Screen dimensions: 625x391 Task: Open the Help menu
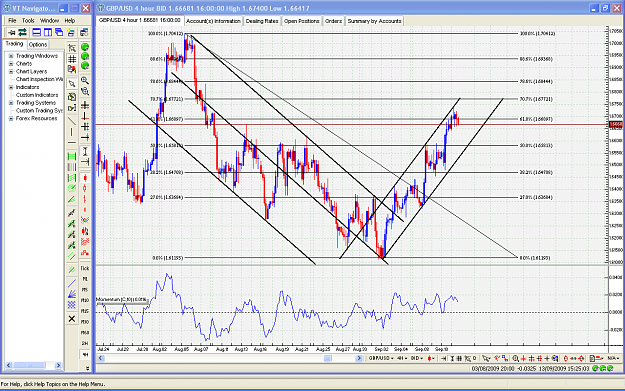pos(70,20)
